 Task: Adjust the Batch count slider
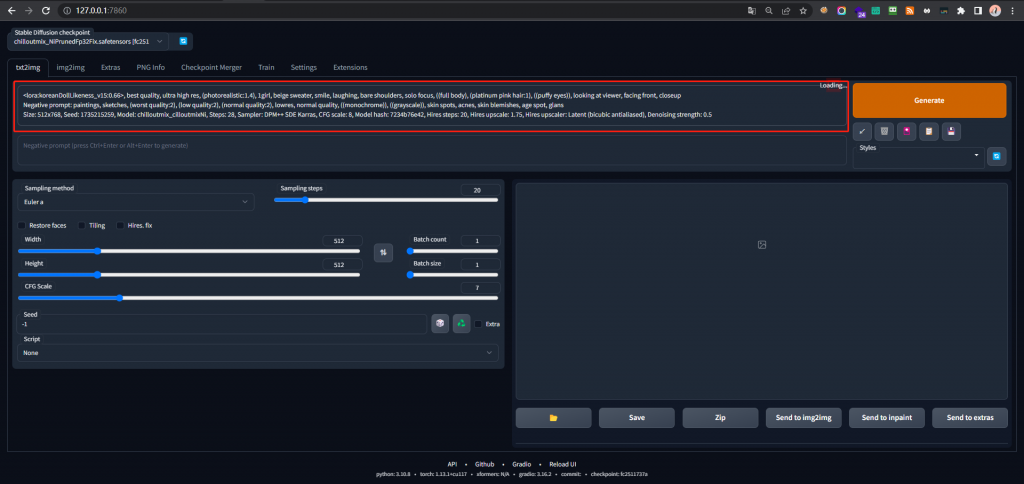click(x=453, y=251)
